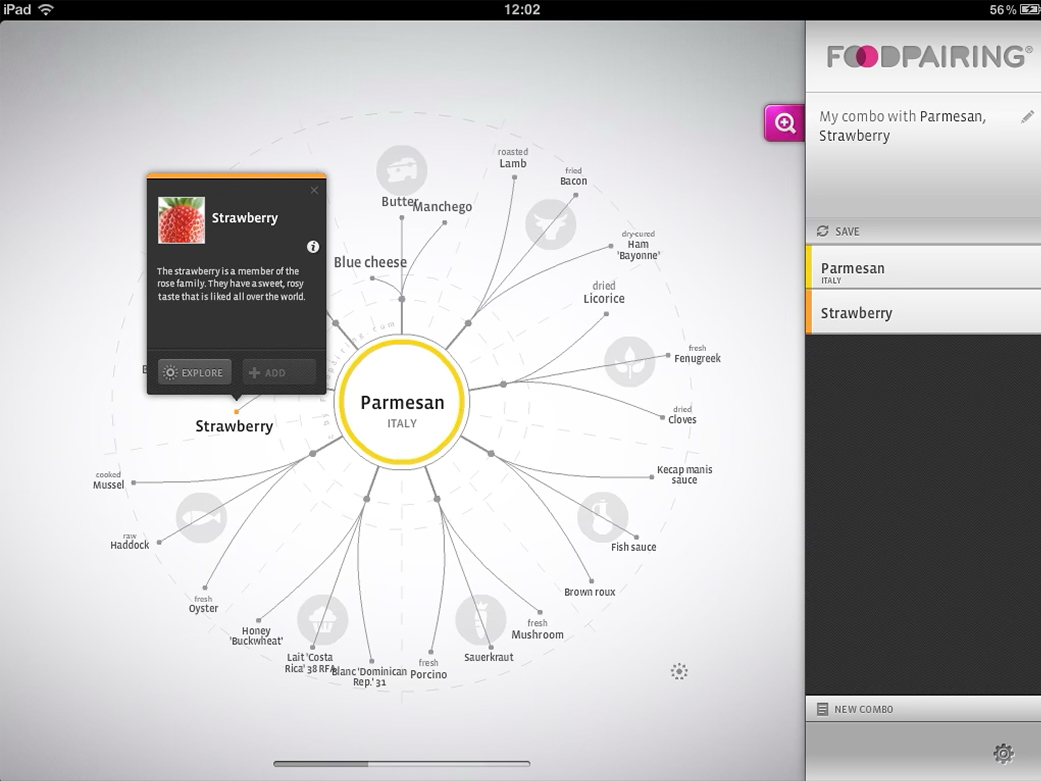Open settings gear in the sidebar footer
Image resolution: width=1041 pixels, height=781 pixels.
tap(1003, 754)
